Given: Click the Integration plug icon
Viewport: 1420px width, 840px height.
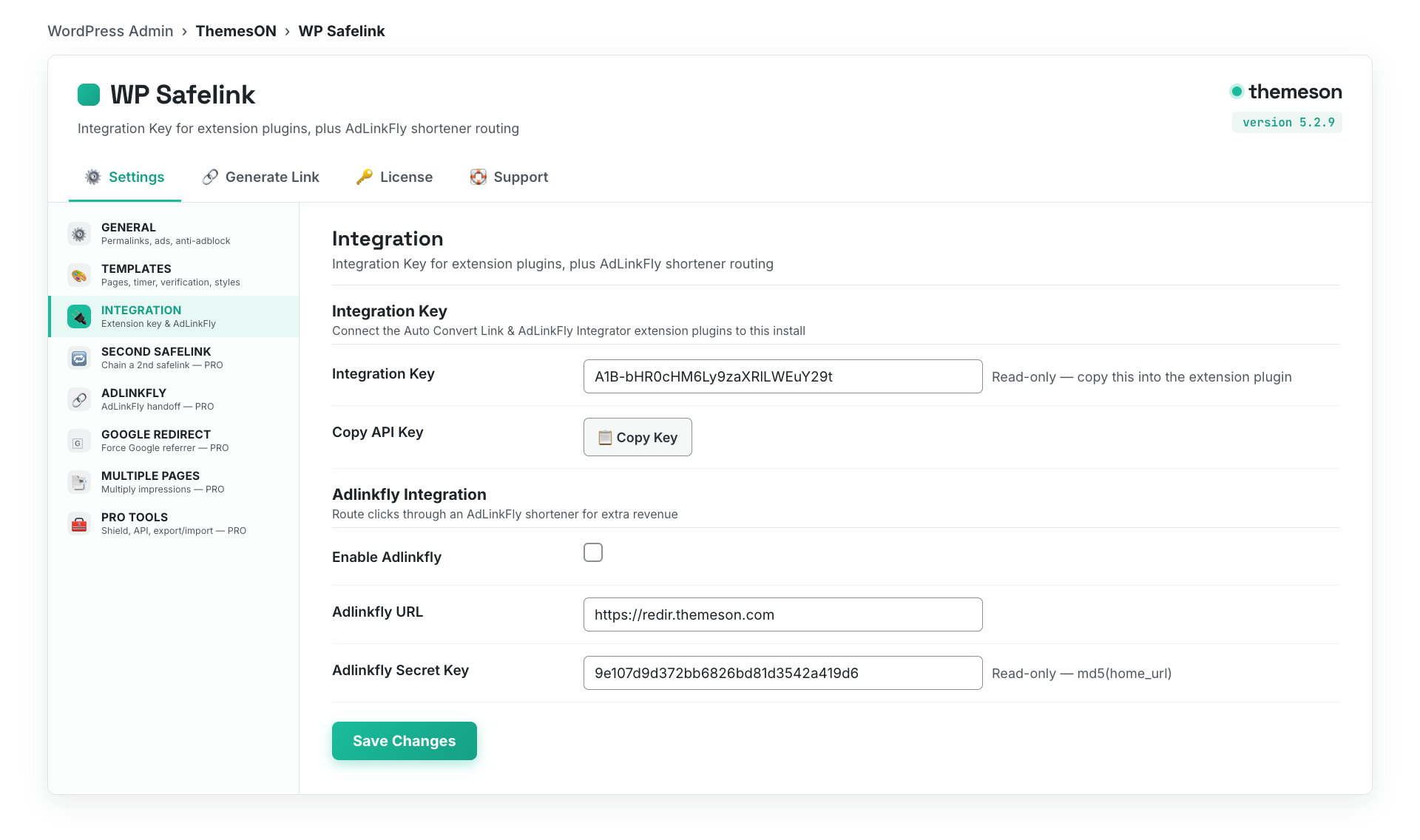Looking at the screenshot, I should pos(79,316).
